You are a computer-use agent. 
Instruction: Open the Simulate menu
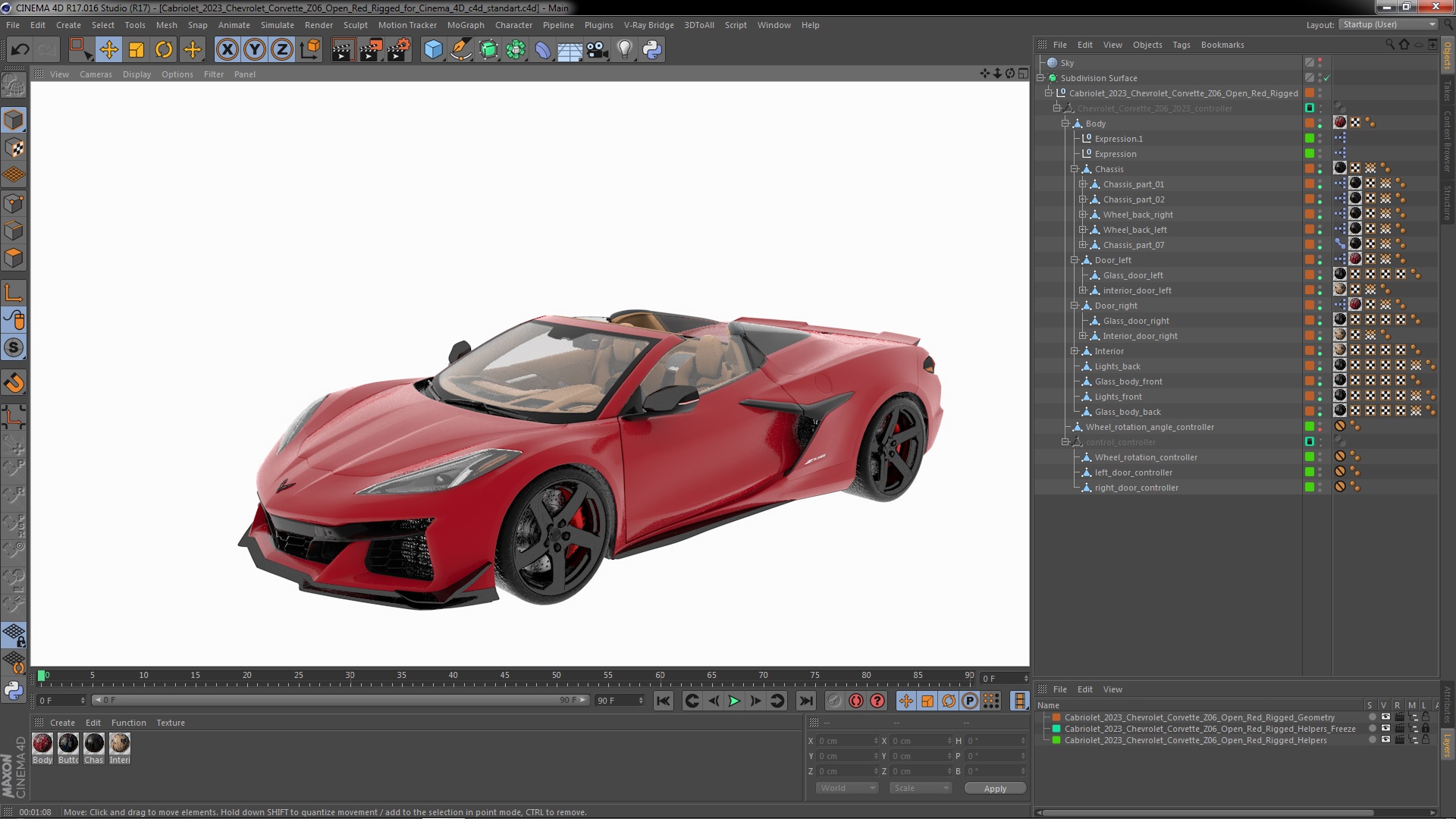coord(278,25)
